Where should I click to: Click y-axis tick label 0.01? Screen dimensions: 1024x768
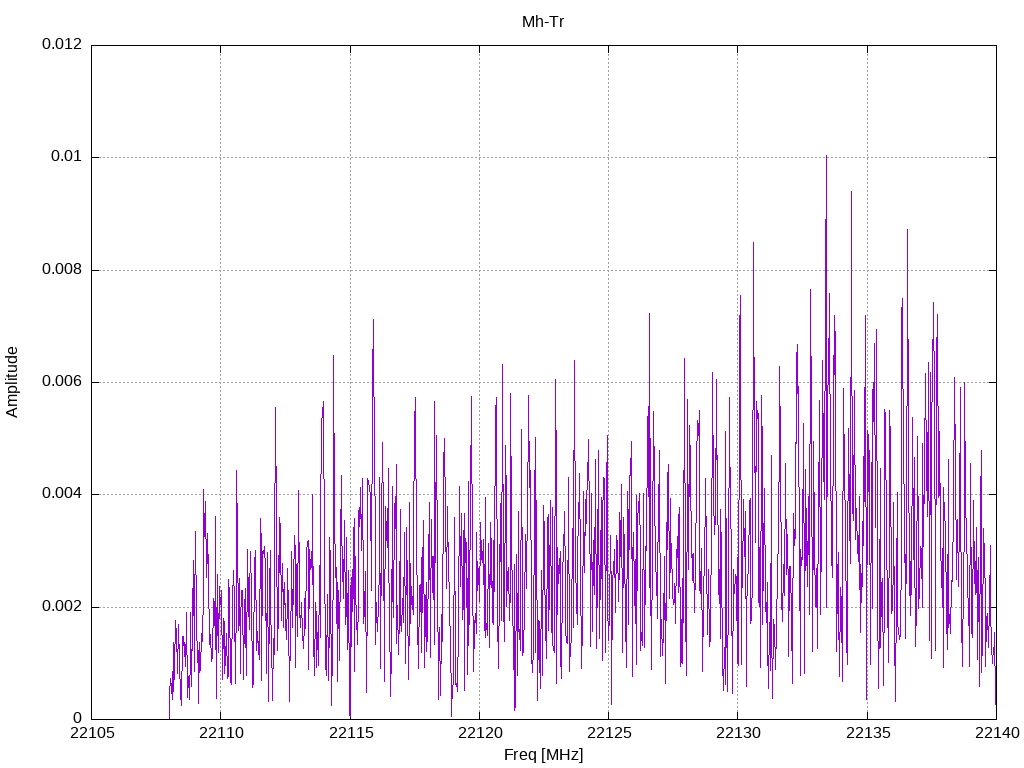pyautogui.click(x=67, y=157)
